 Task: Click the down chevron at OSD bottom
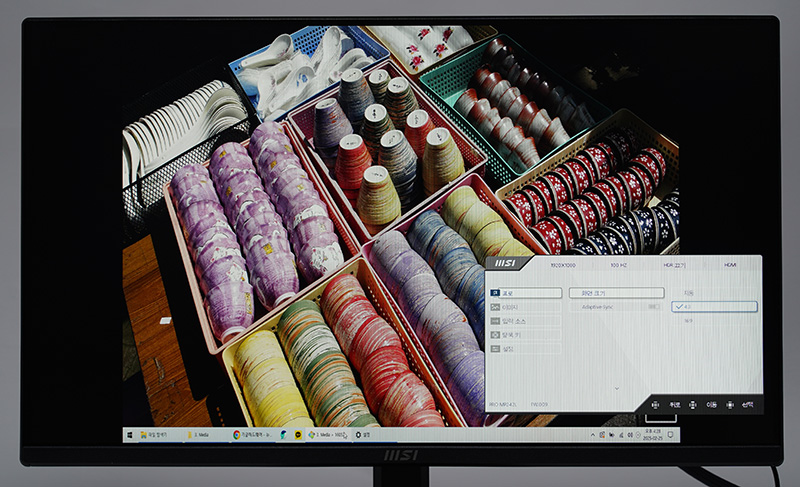tap(617, 389)
